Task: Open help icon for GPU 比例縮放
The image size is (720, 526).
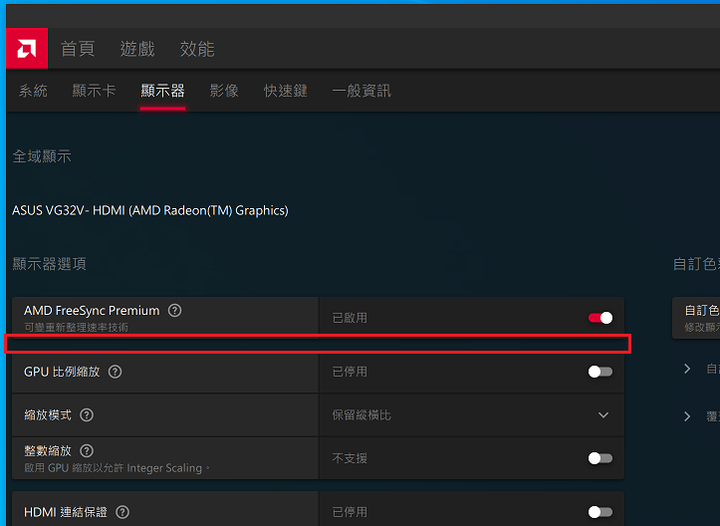Action: pyautogui.click(x=115, y=372)
